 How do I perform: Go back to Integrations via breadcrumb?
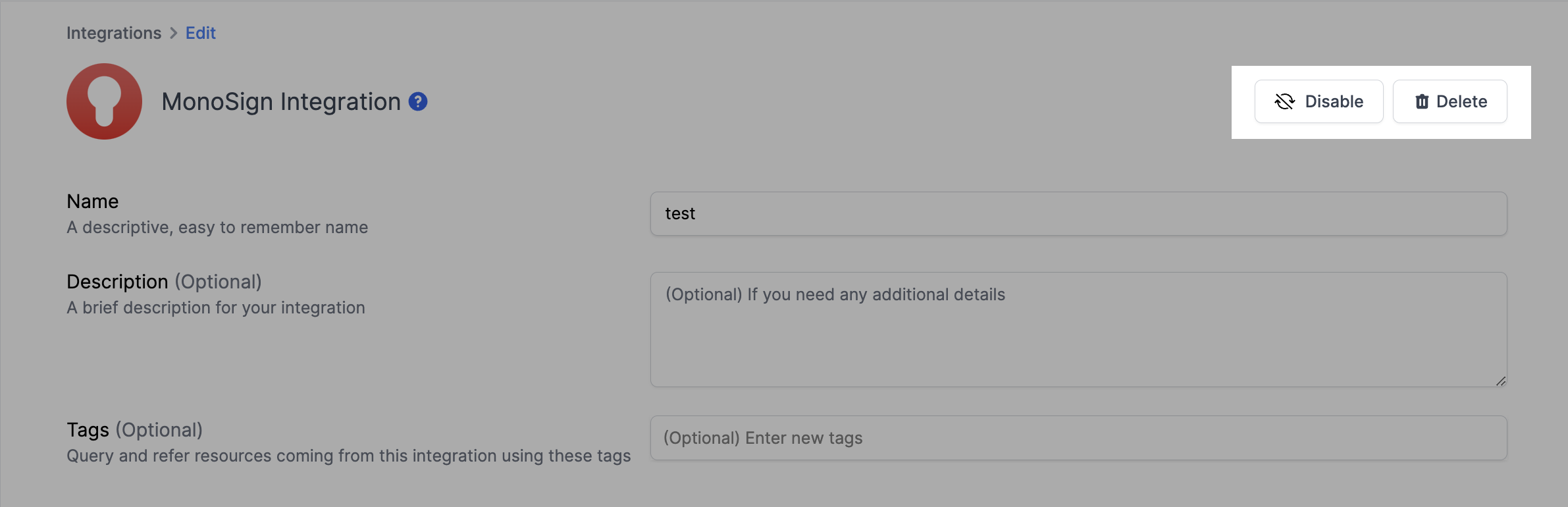coord(114,33)
